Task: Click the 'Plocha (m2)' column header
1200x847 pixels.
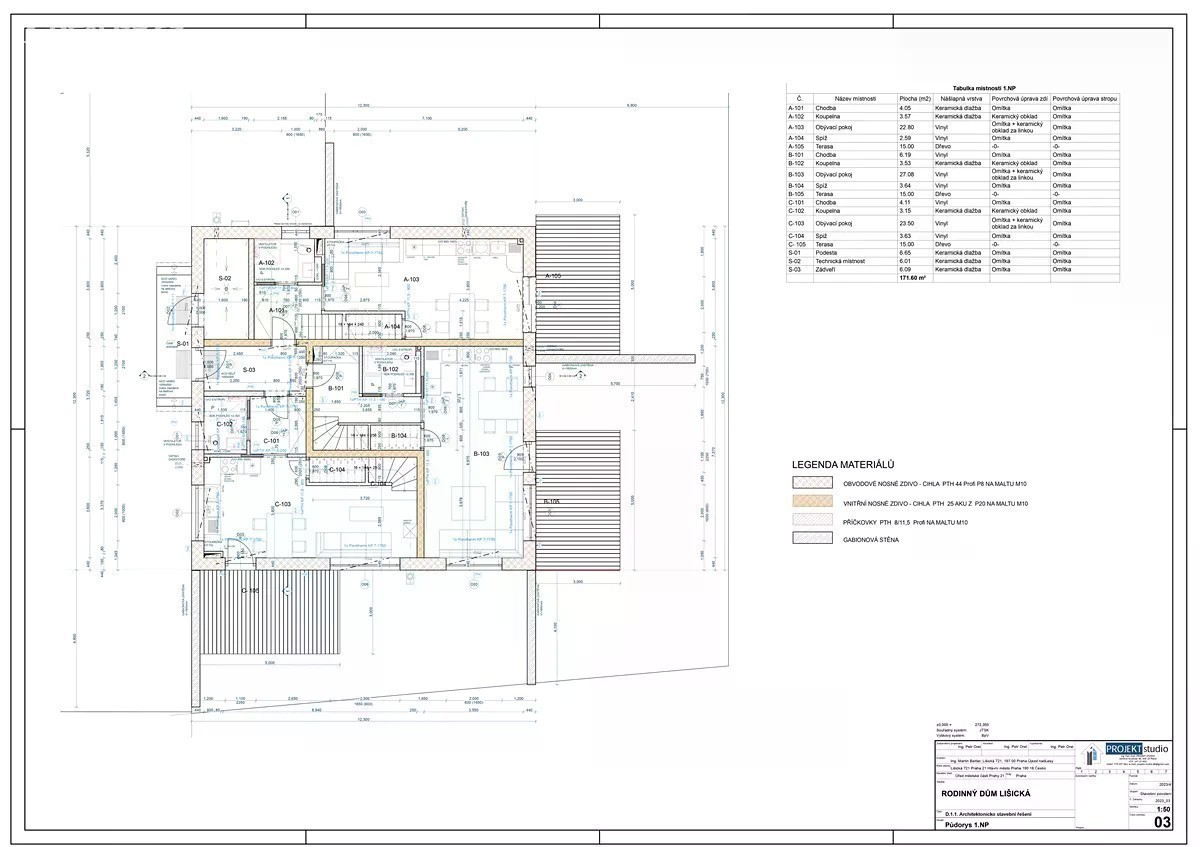Action: pos(914,99)
